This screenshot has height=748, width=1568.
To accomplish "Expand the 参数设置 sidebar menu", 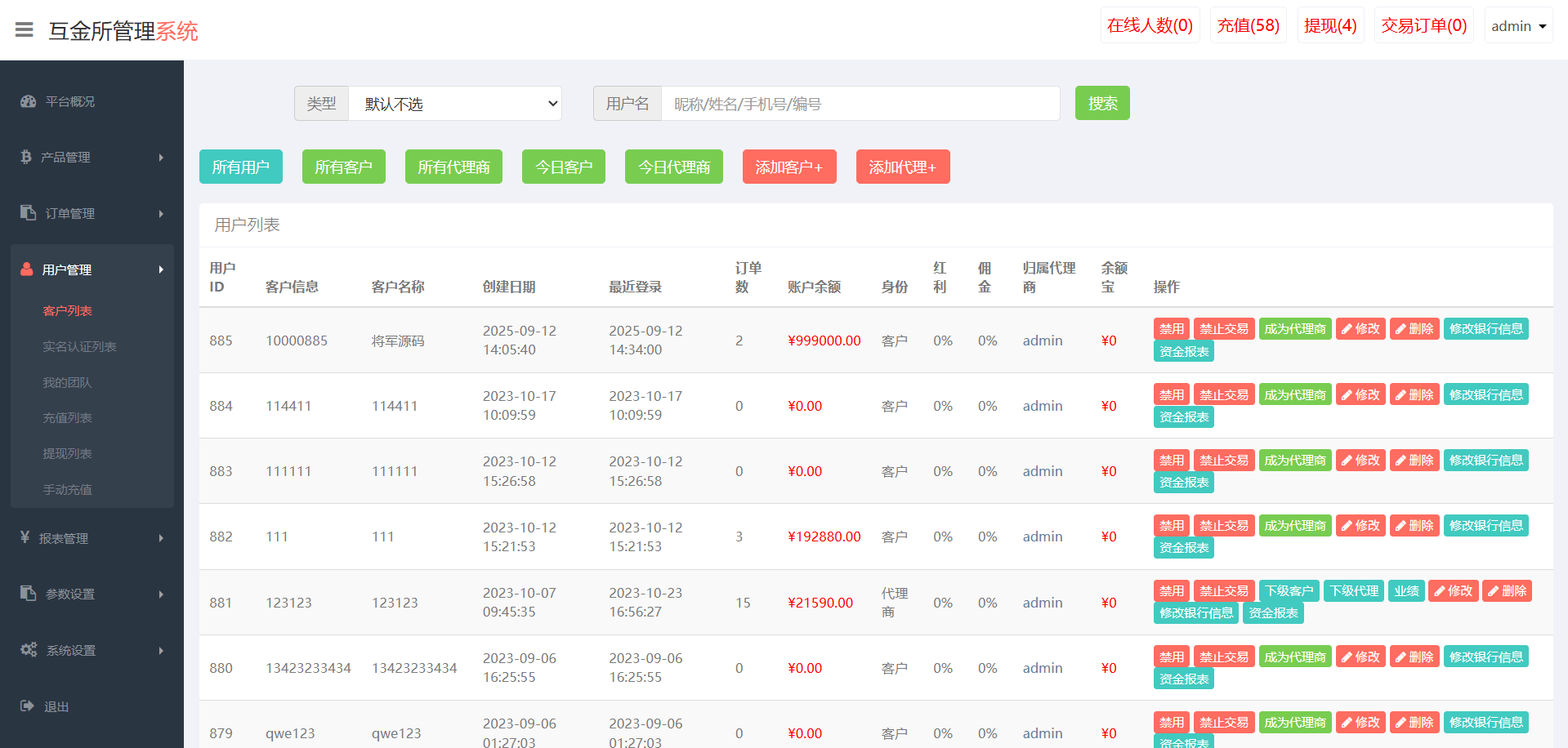I will coord(92,594).
